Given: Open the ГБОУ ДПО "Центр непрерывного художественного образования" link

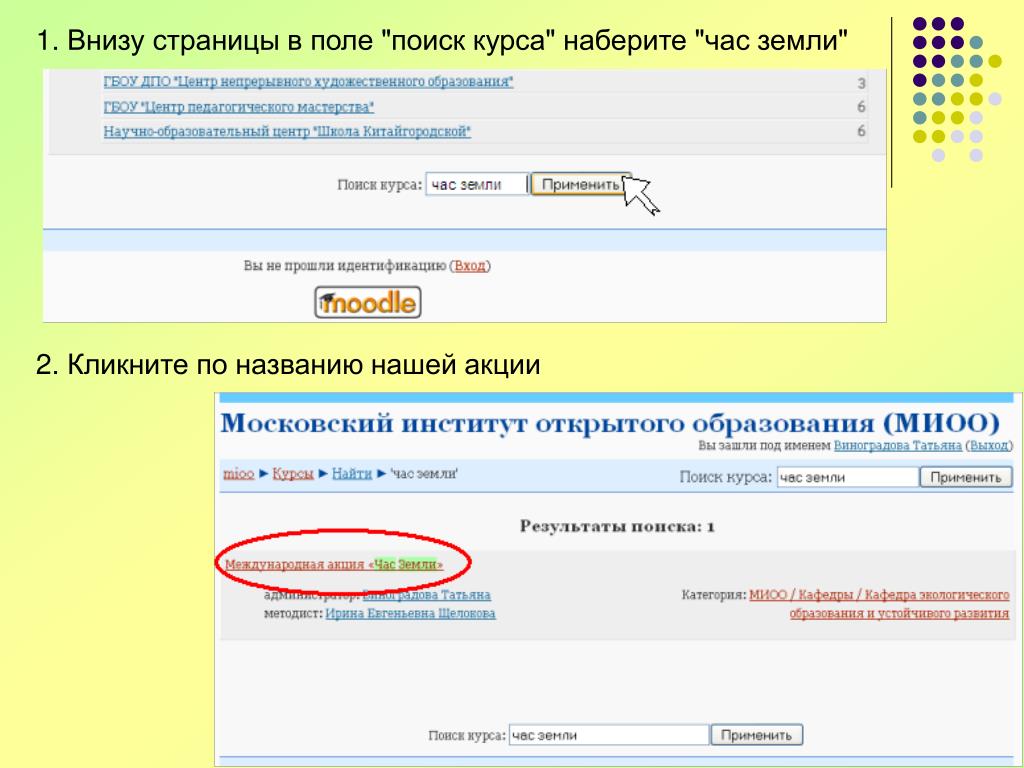Looking at the screenshot, I should point(308,82).
